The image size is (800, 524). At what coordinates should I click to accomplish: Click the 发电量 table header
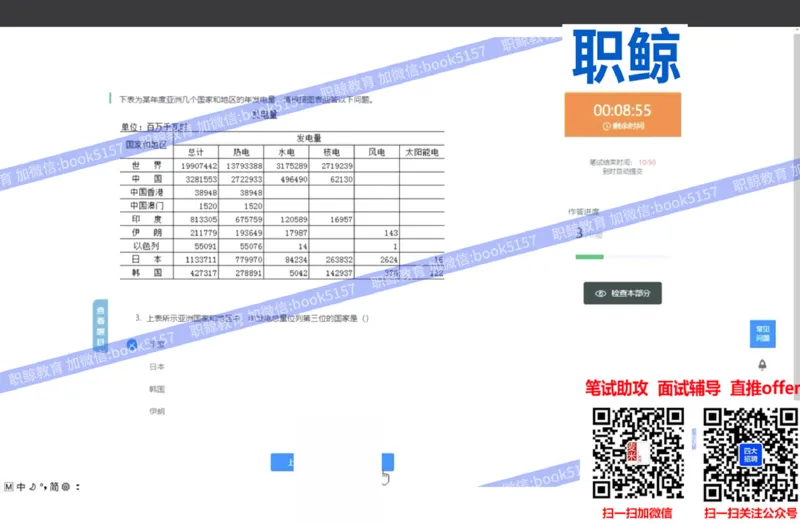(x=309, y=138)
